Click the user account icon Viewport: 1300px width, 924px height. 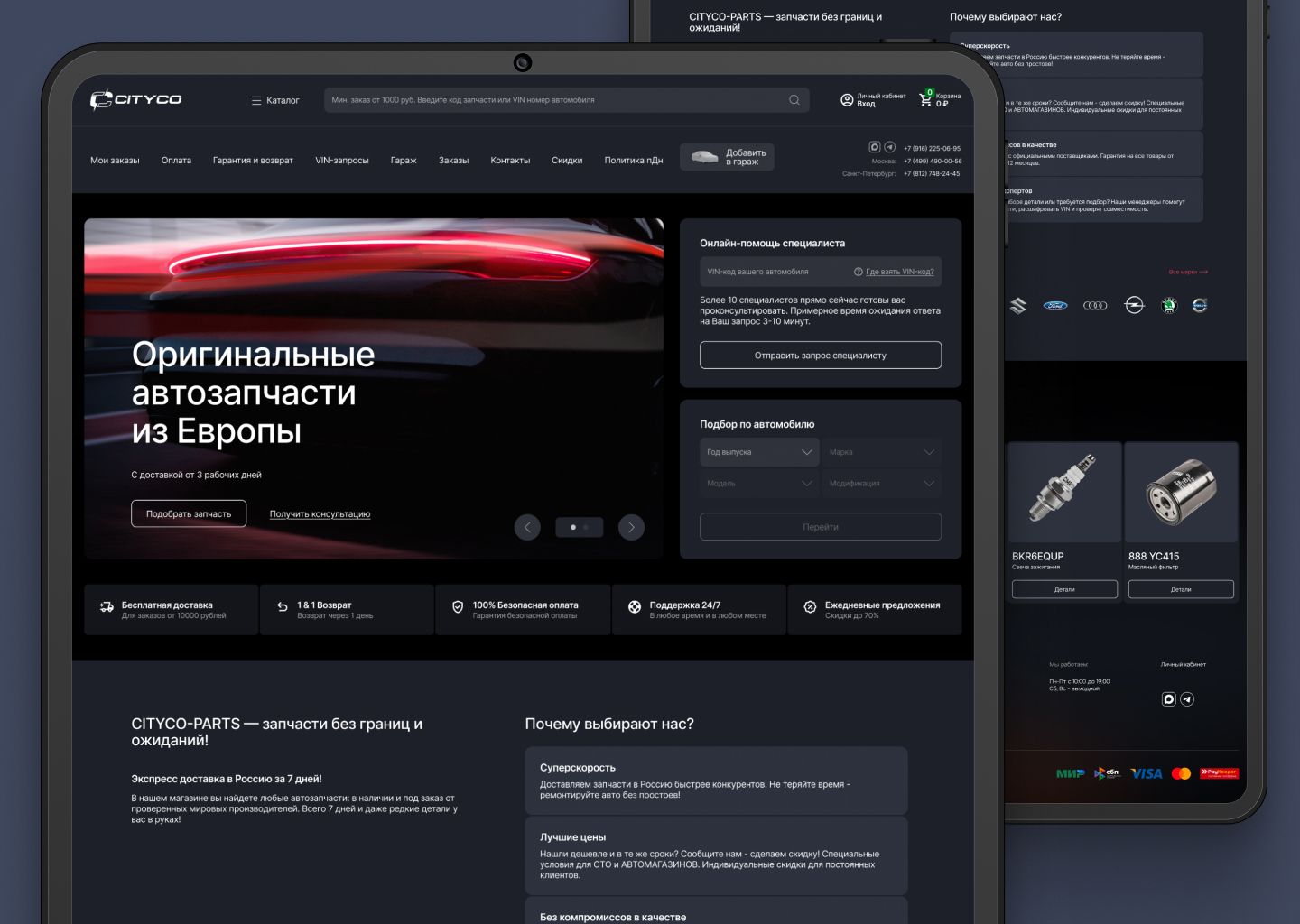847,100
